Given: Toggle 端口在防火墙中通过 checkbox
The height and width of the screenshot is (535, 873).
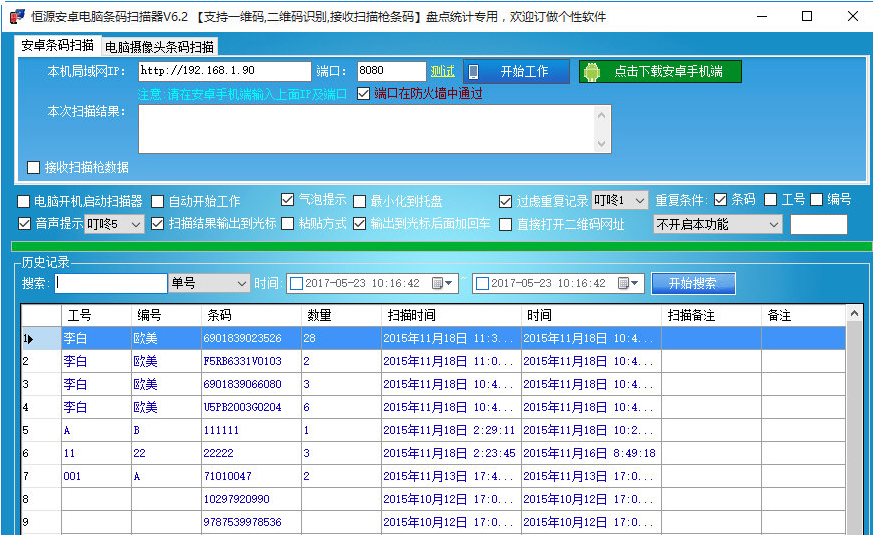Looking at the screenshot, I should (x=363, y=94).
